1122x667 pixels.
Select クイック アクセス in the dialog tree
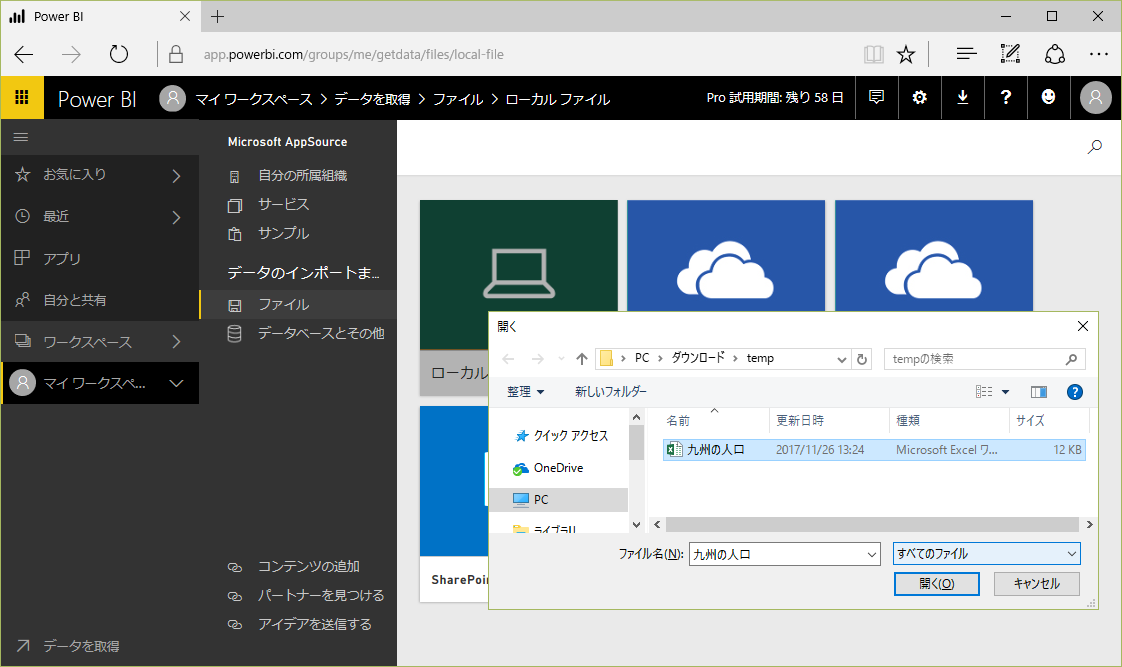click(570, 435)
